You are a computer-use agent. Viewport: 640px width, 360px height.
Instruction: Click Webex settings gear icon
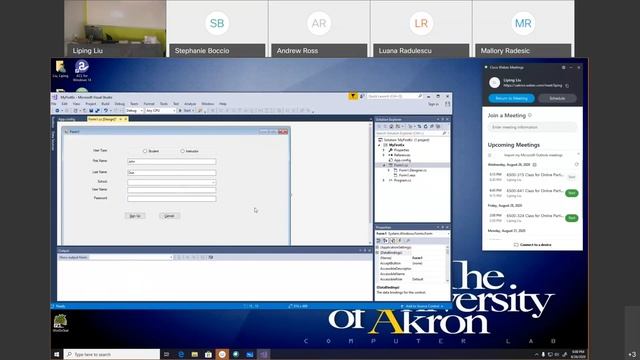coord(564,67)
